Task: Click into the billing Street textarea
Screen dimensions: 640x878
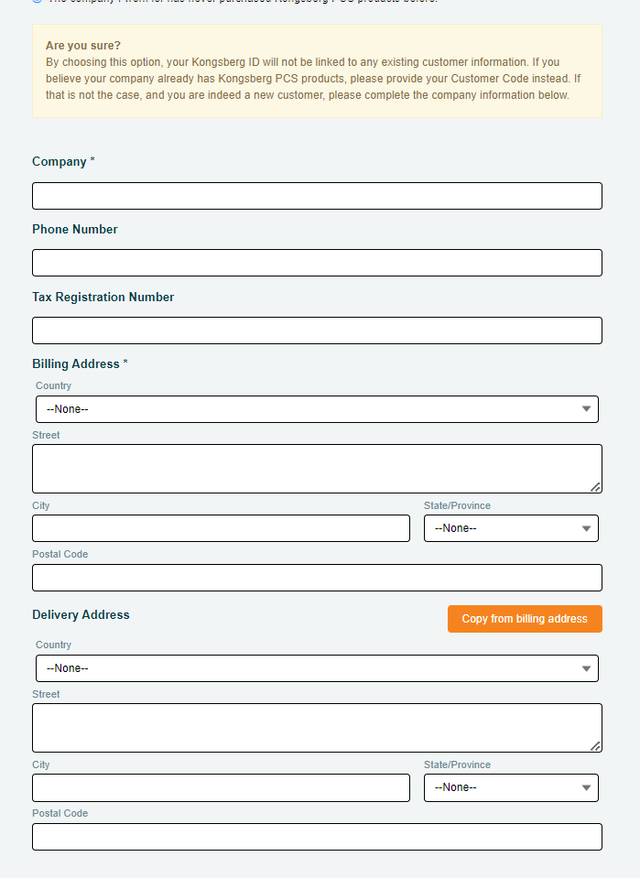Action: (x=316, y=466)
